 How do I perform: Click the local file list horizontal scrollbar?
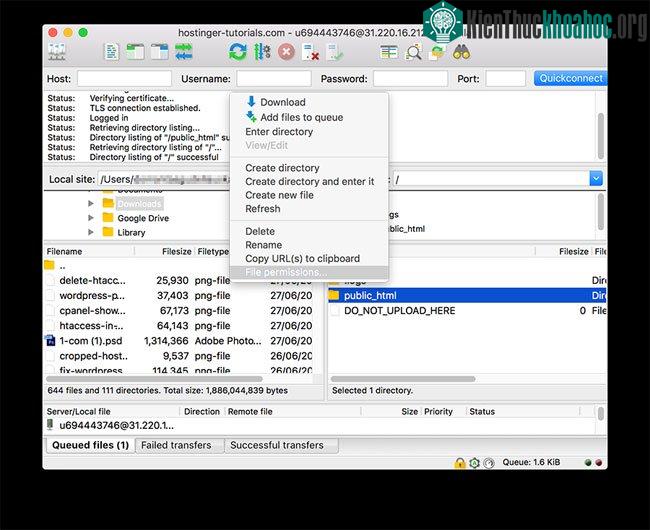coord(154,379)
